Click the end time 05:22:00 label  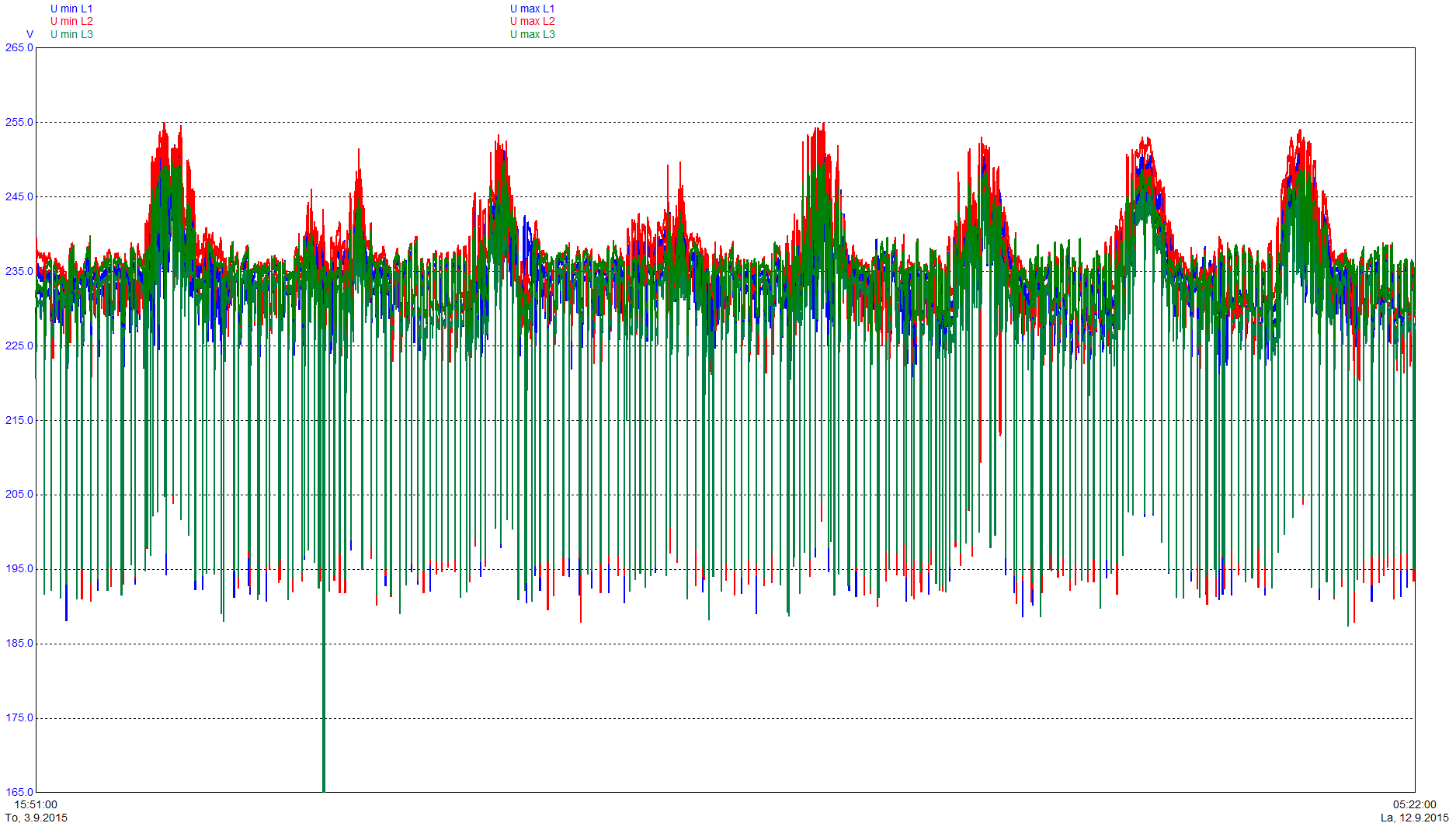tap(1414, 804)
